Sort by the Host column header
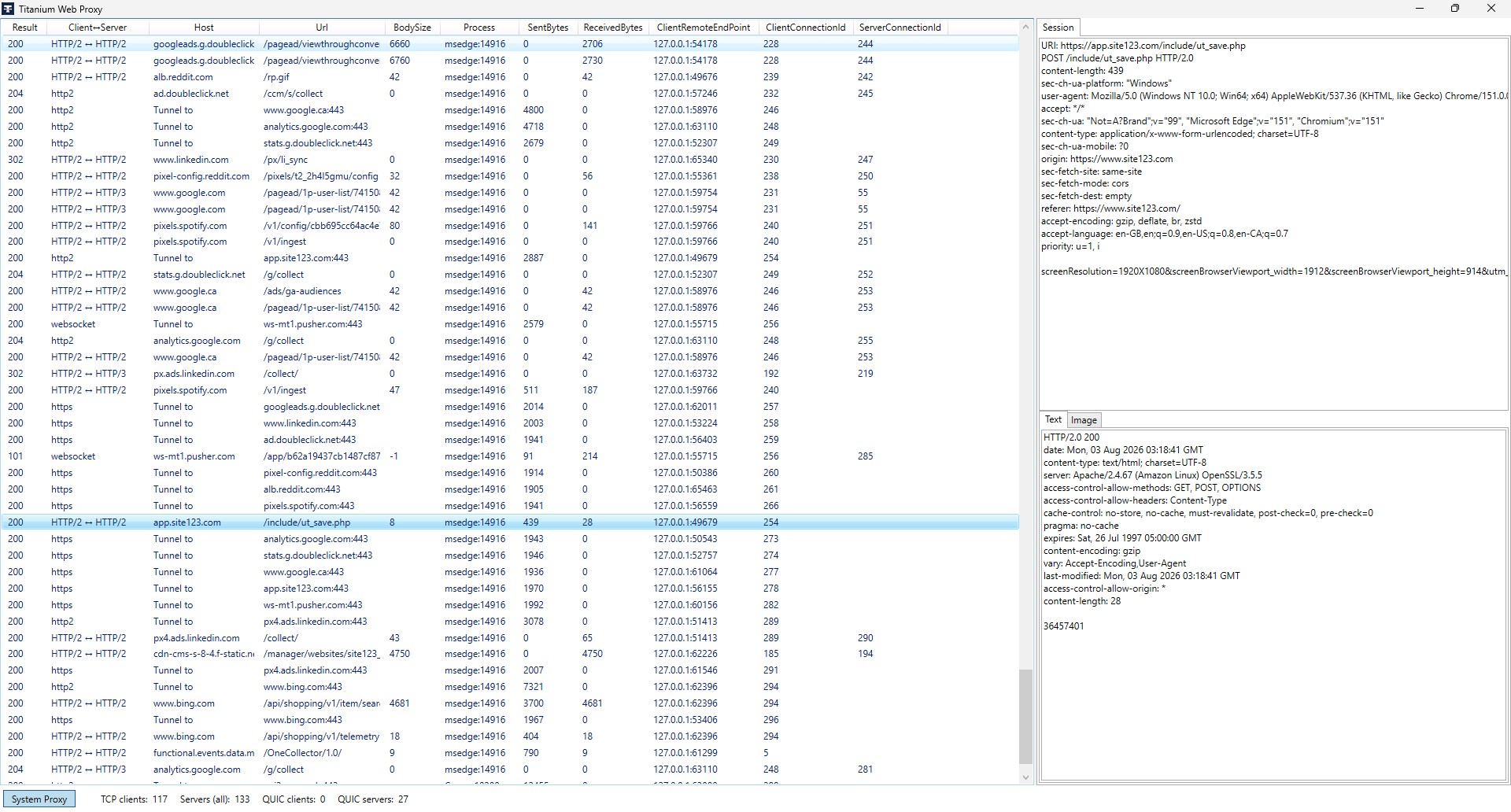 click(x=204, y=28)
